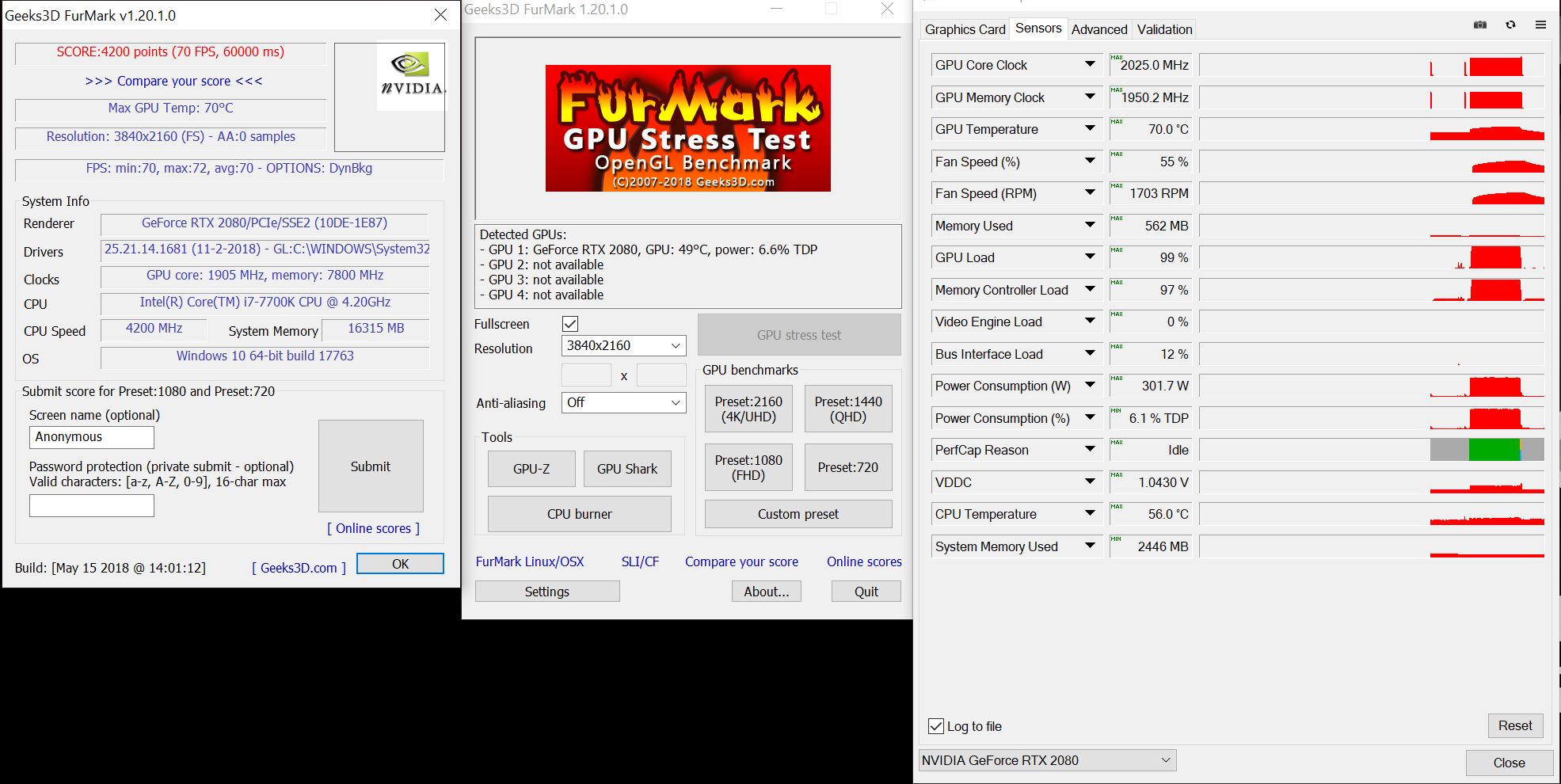Click the 'Max GPU Temp: 70°C' text
This screenshot has height=784, width=1561.
coord(171,108)
